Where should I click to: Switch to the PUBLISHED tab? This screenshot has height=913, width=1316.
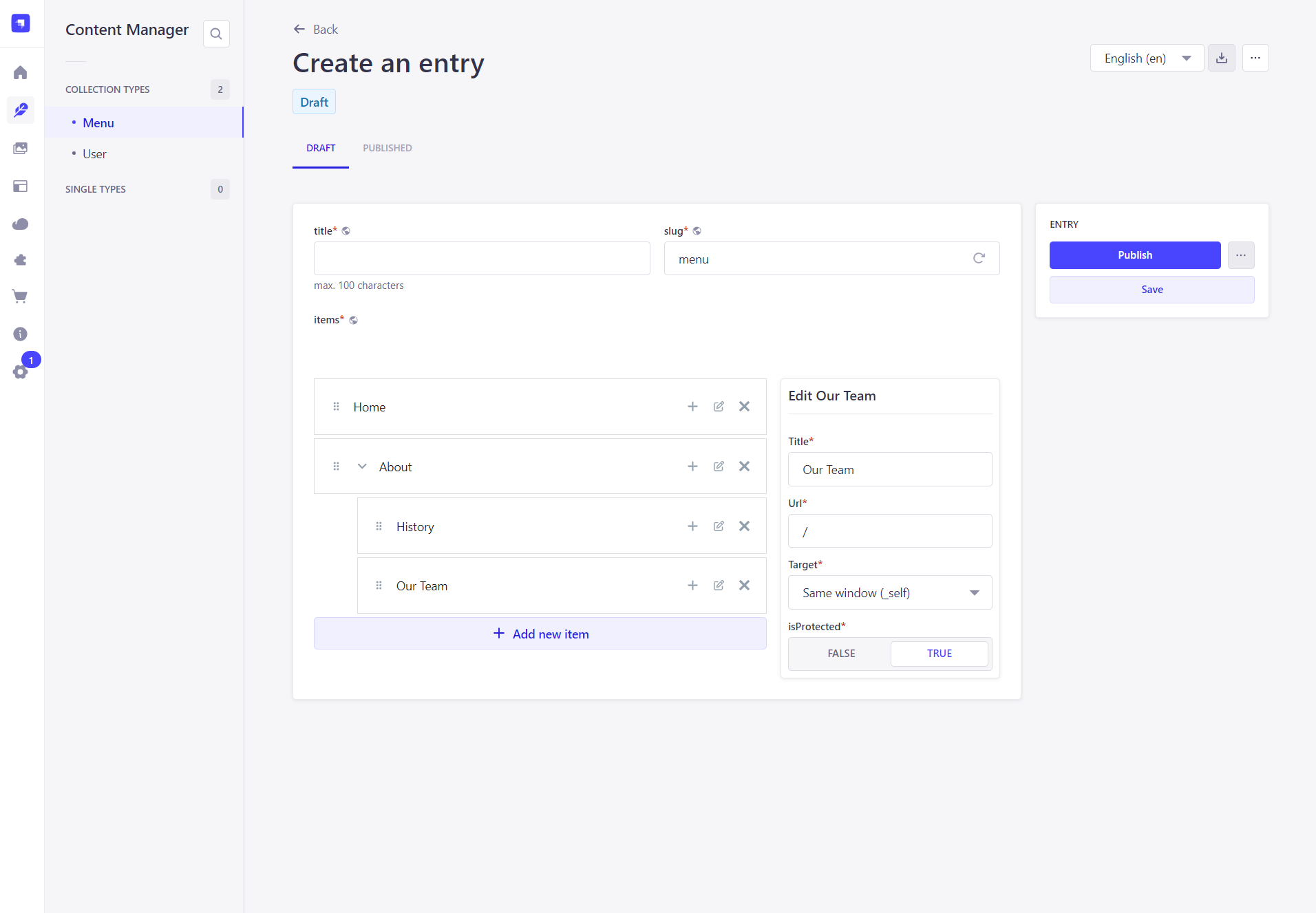pos(388,148)
